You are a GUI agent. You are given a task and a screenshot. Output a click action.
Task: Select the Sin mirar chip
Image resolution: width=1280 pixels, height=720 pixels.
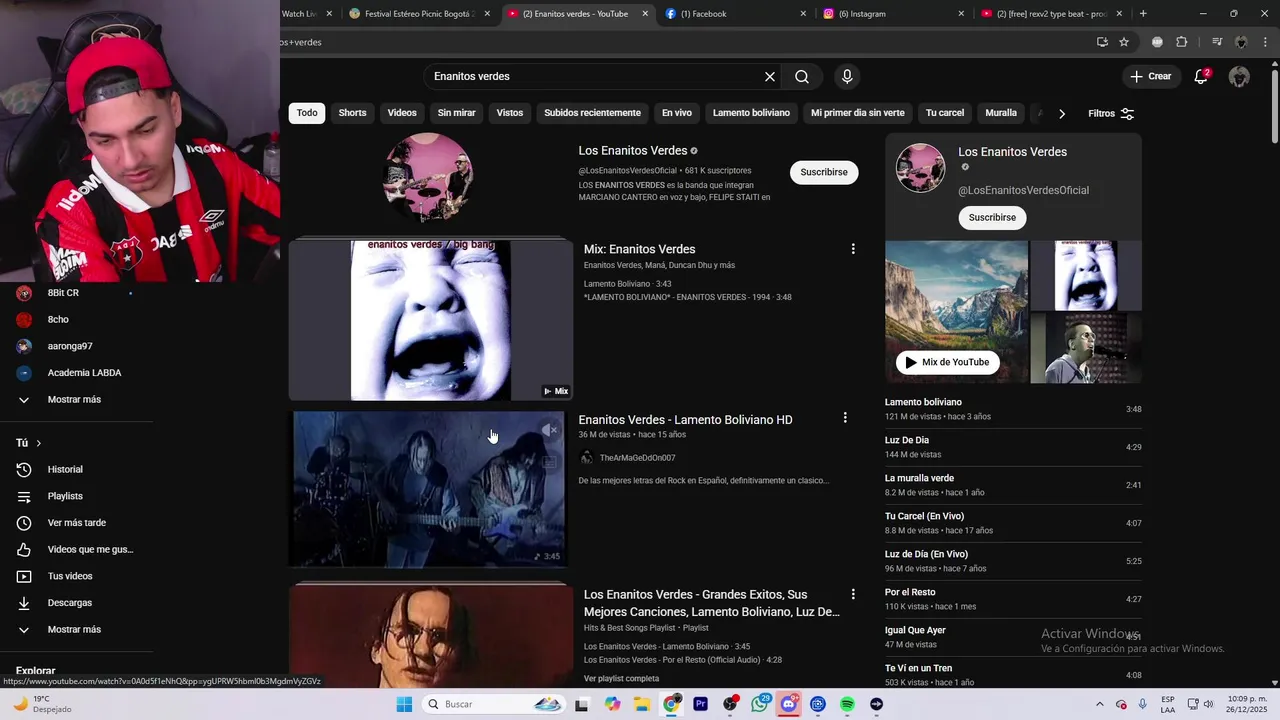pyautogui.click(x=456, y=113)
